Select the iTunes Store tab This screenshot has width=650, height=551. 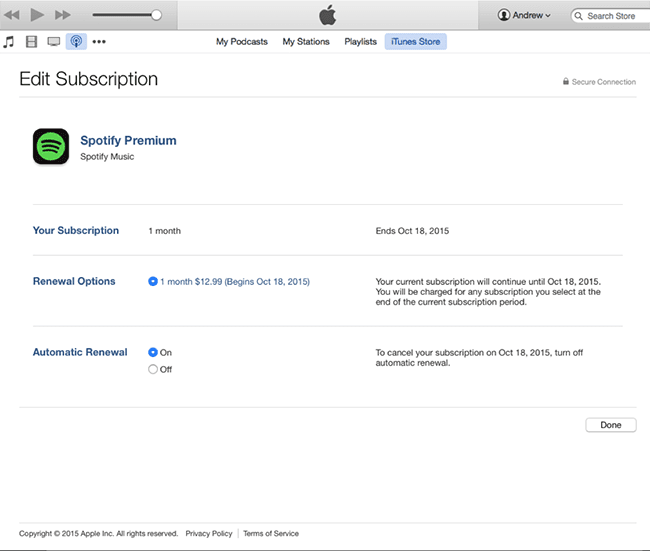coord(415,41)
